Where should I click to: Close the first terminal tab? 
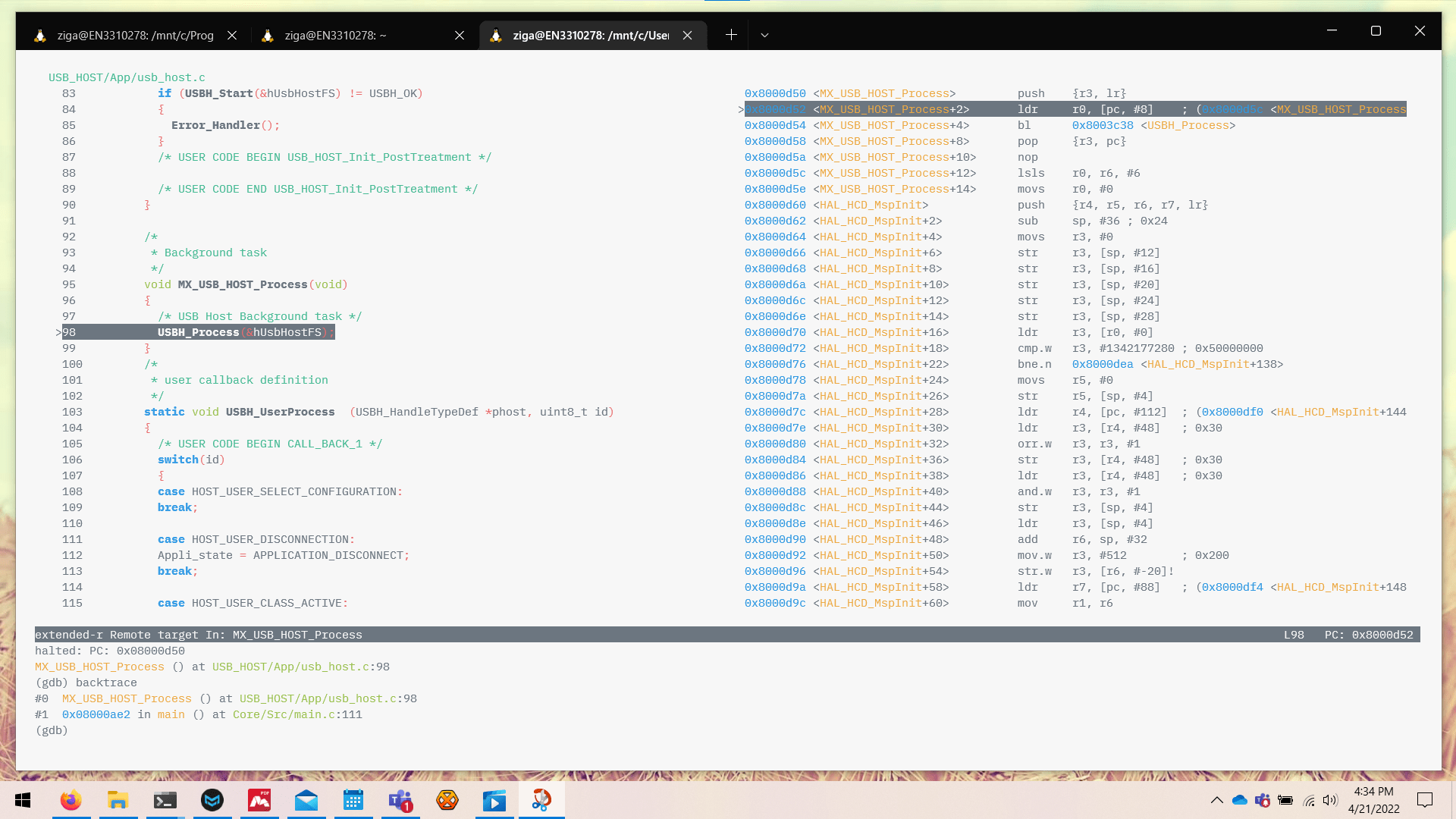[x=232, y=36]
